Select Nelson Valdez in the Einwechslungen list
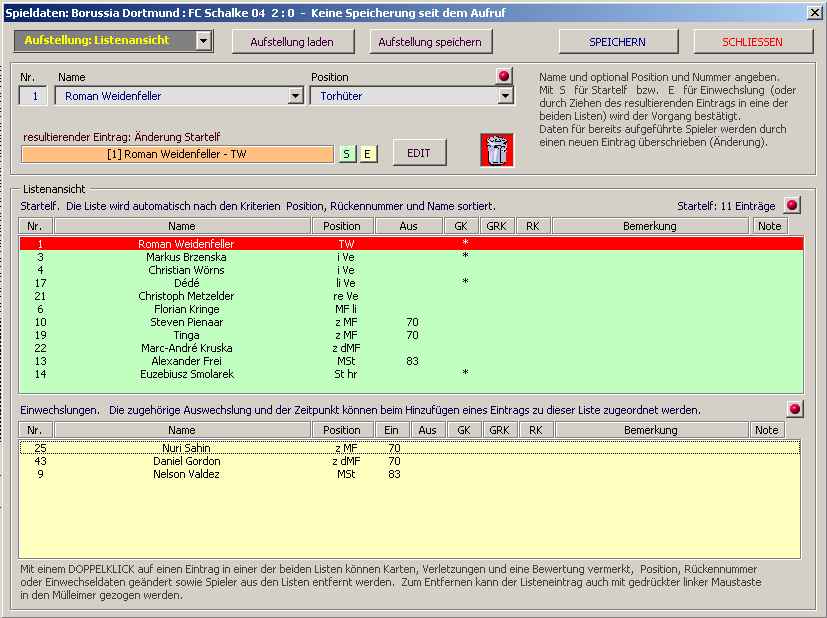827x618 pixels. pos(410,474)
